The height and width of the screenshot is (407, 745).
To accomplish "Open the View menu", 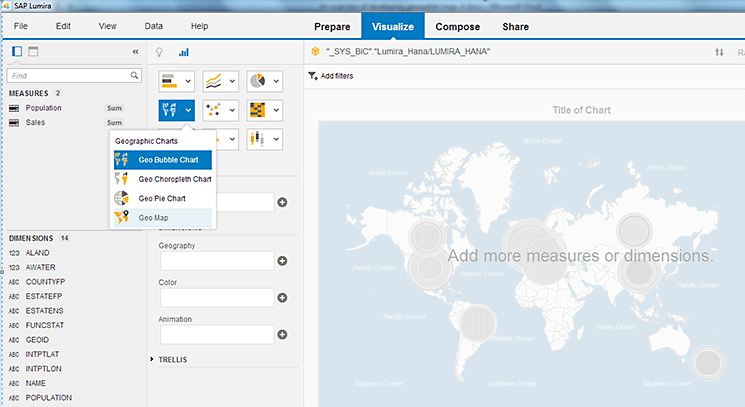I will [107, 26].
